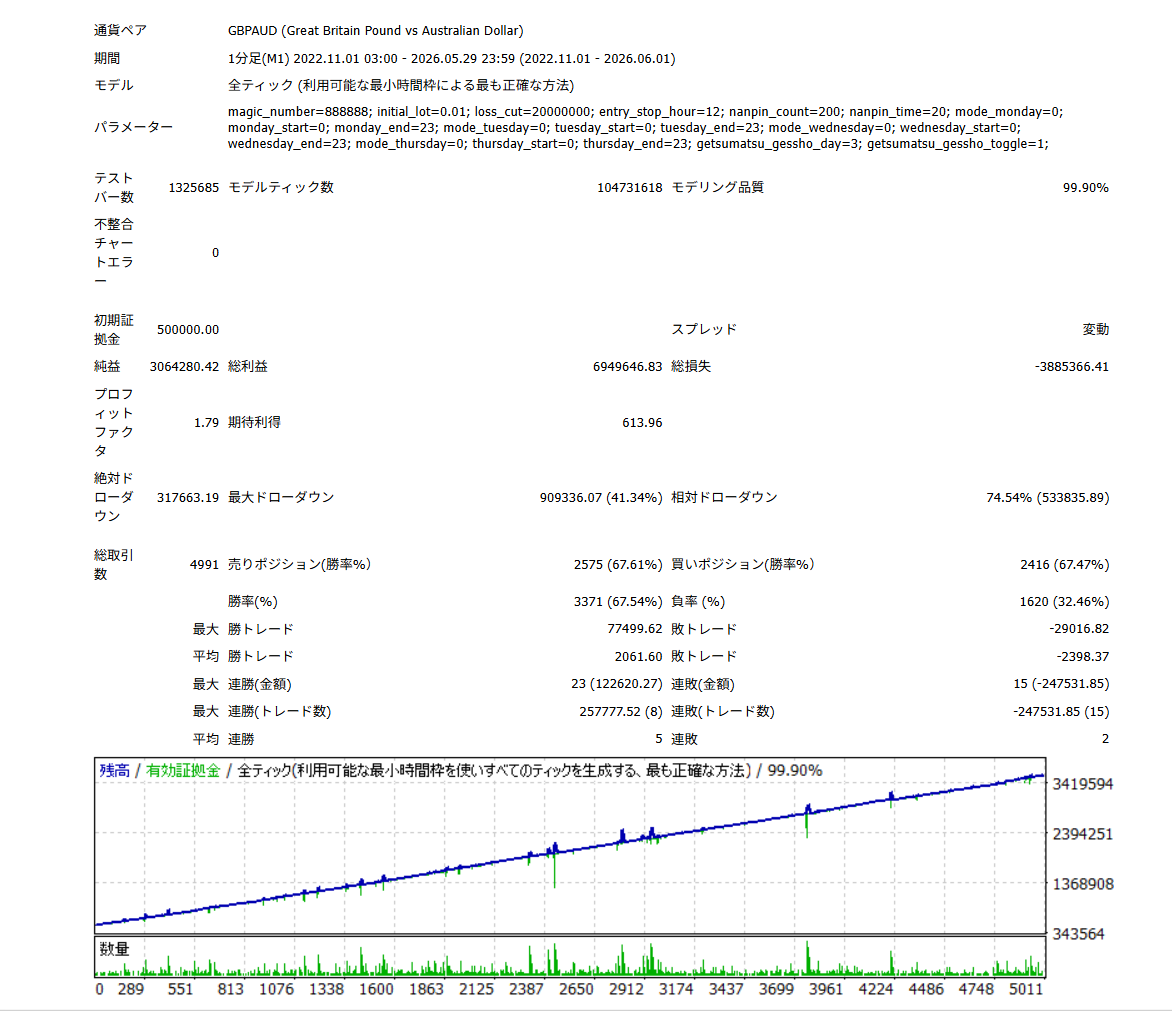Click the relative drawdown value 74.54% (533835.89)
Screen dimensions: 1172x1011
[1047, 498]
